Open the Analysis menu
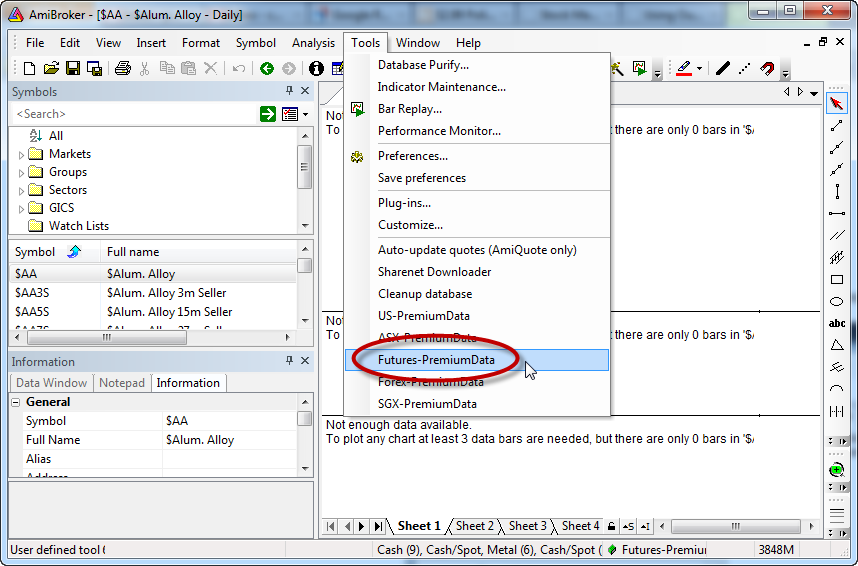This screenshot has width=858, height=566. pyautogui.click(x=313, y=43)
